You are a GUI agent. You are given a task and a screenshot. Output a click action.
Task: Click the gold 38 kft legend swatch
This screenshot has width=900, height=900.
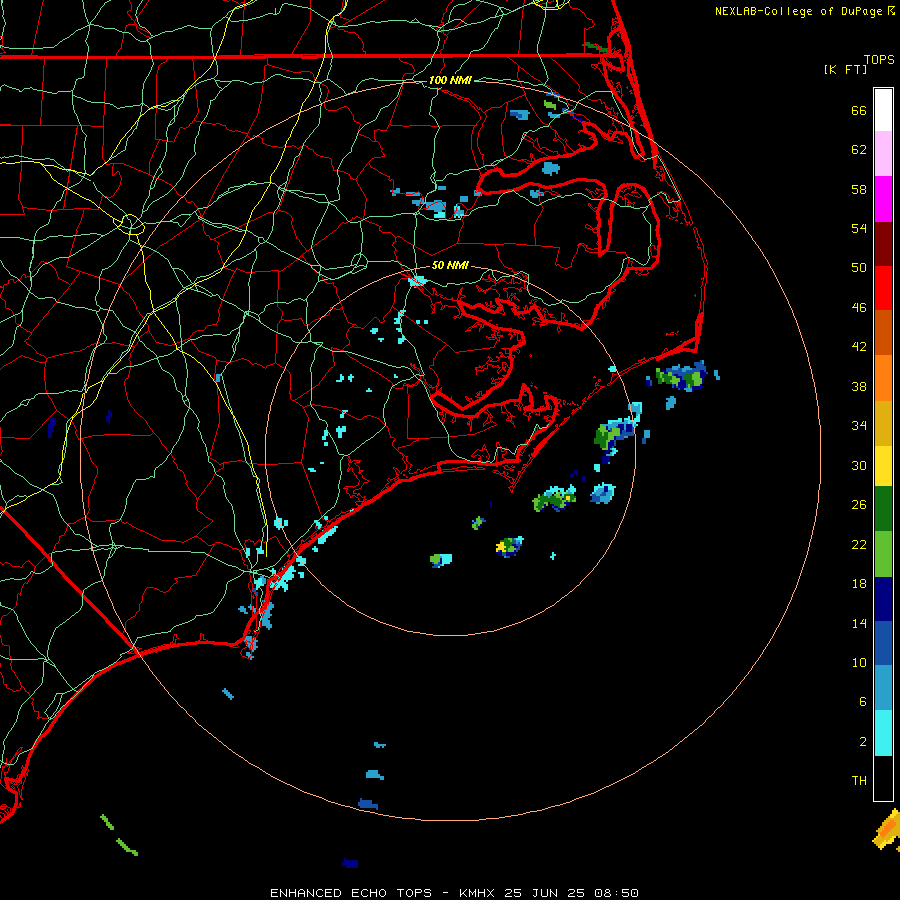883,422
